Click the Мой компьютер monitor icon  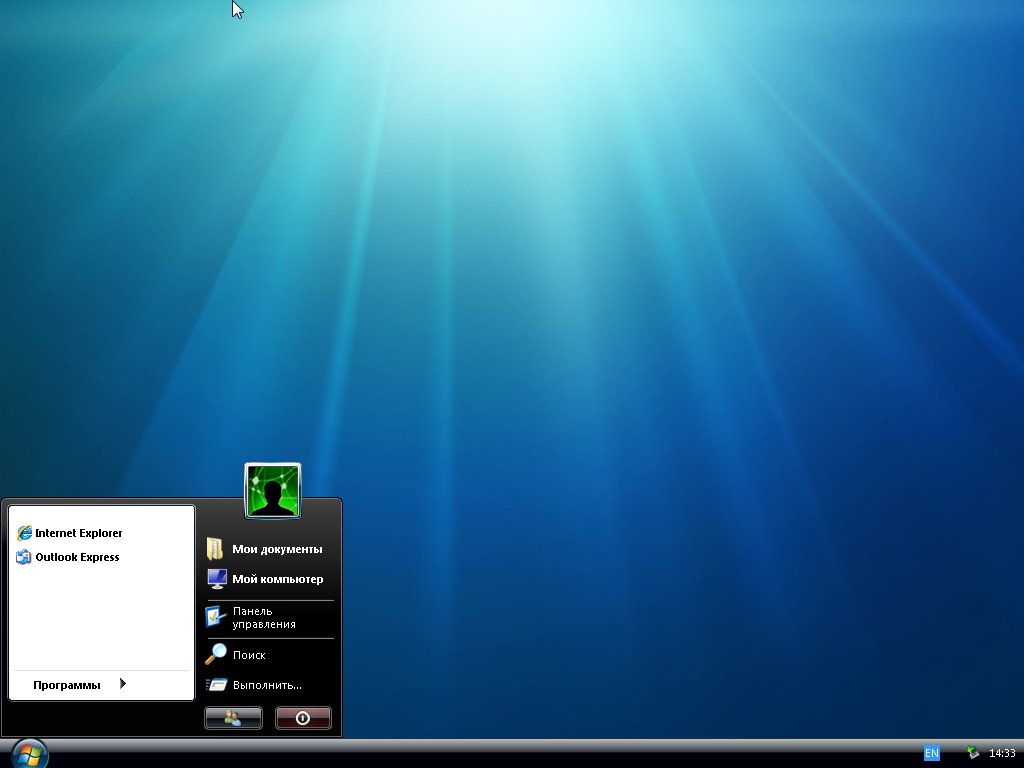(x=216, y=579)
